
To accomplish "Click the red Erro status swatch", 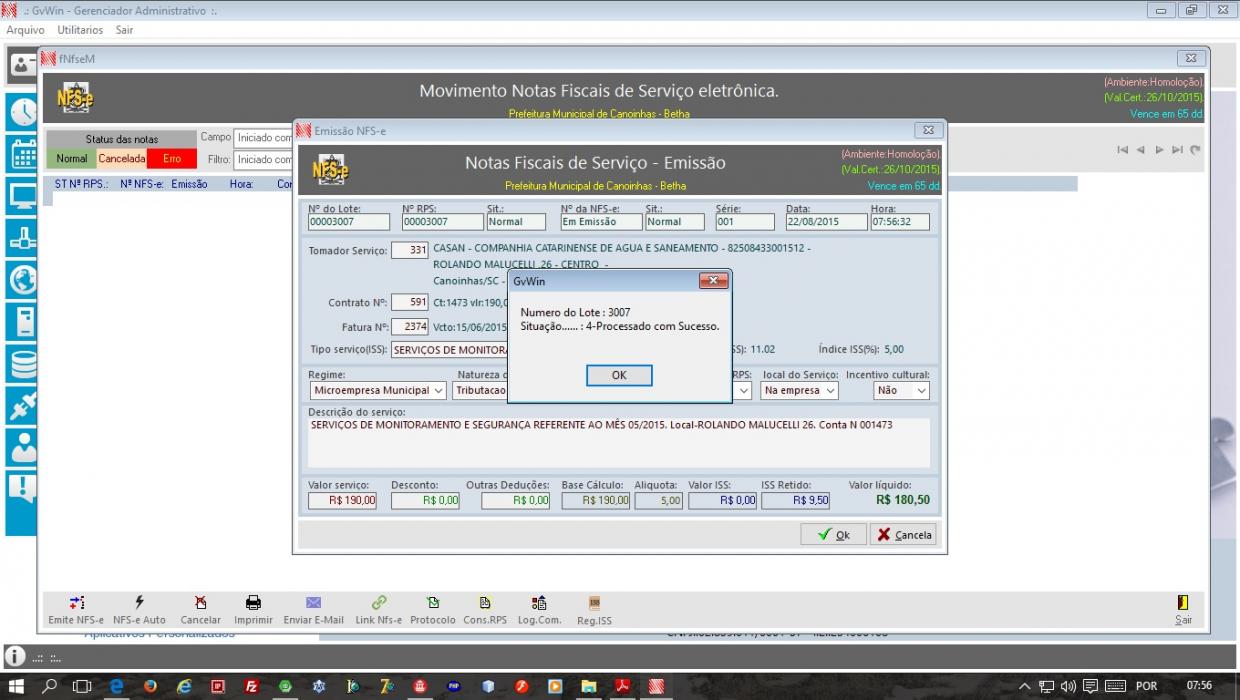I will [x=172, y=159].
